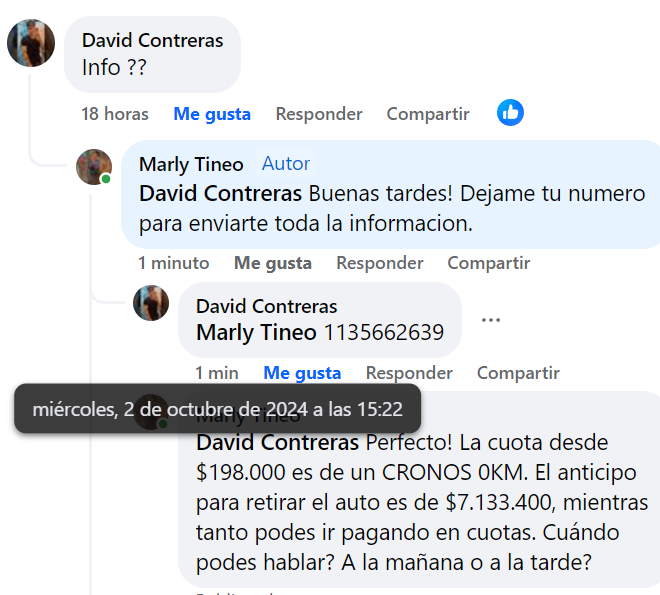The width and height of the screenshot is (660, 595).
Task: Open David Contreras's avatar on the Info comment
Action: tap(31, 43)
